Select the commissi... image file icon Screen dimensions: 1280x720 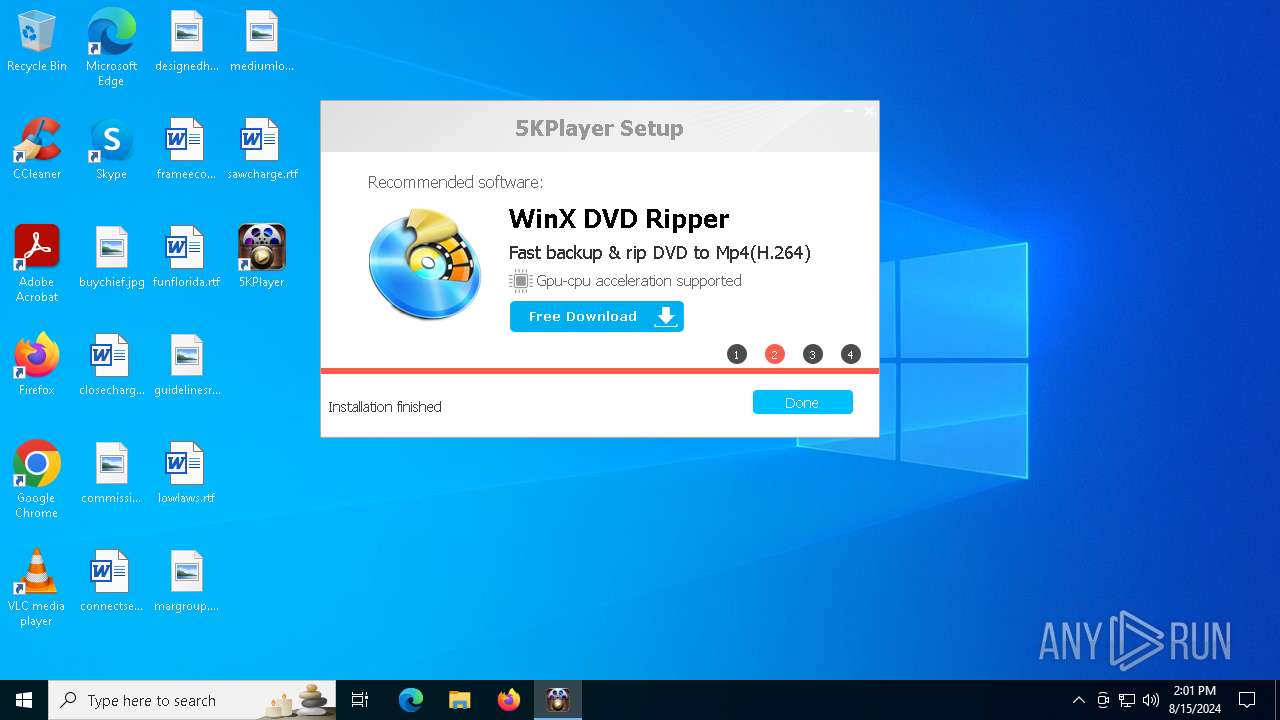pyautogui.click(x=111, y=472)
